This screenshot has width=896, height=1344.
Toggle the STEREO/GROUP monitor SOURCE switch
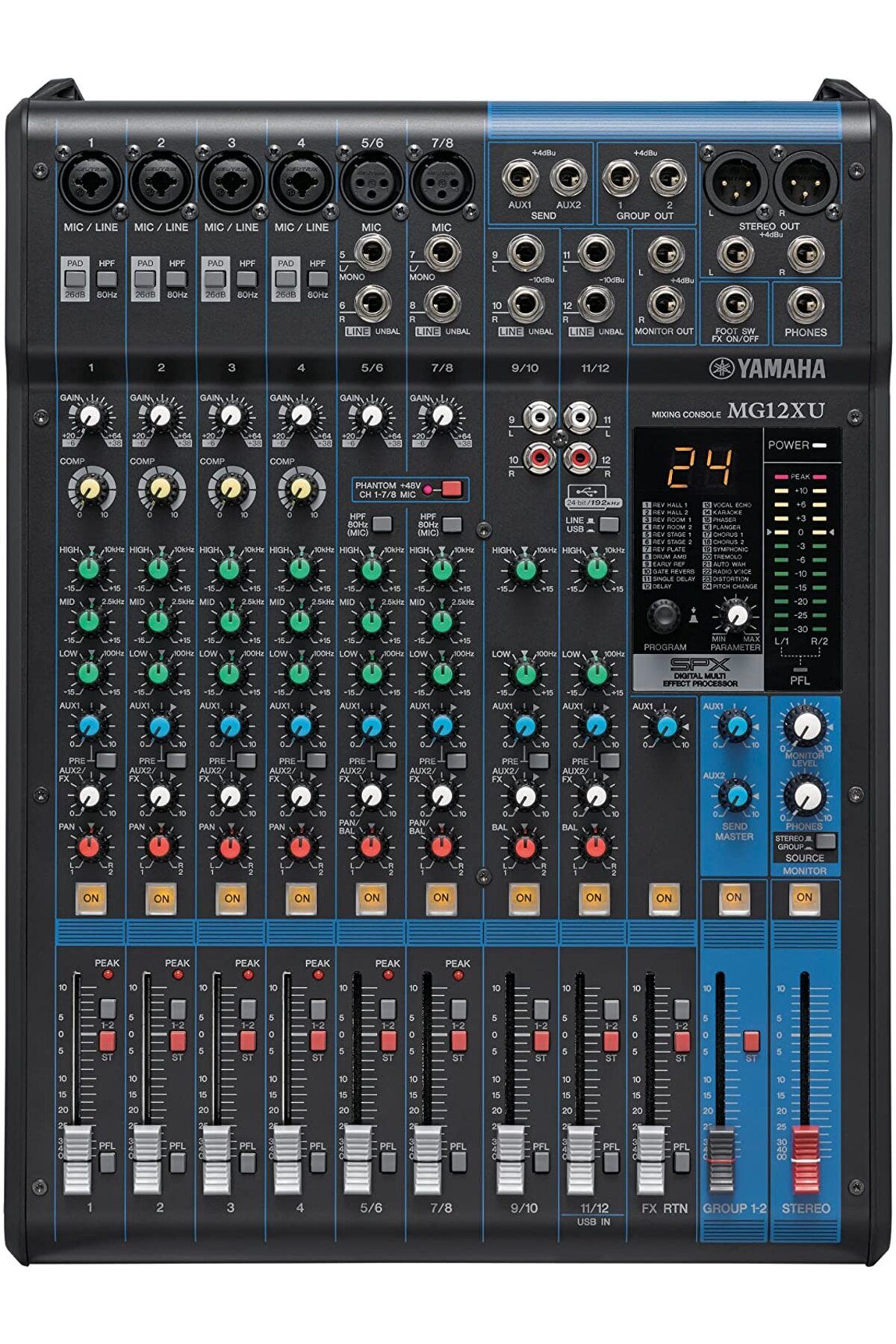(826, 841)
